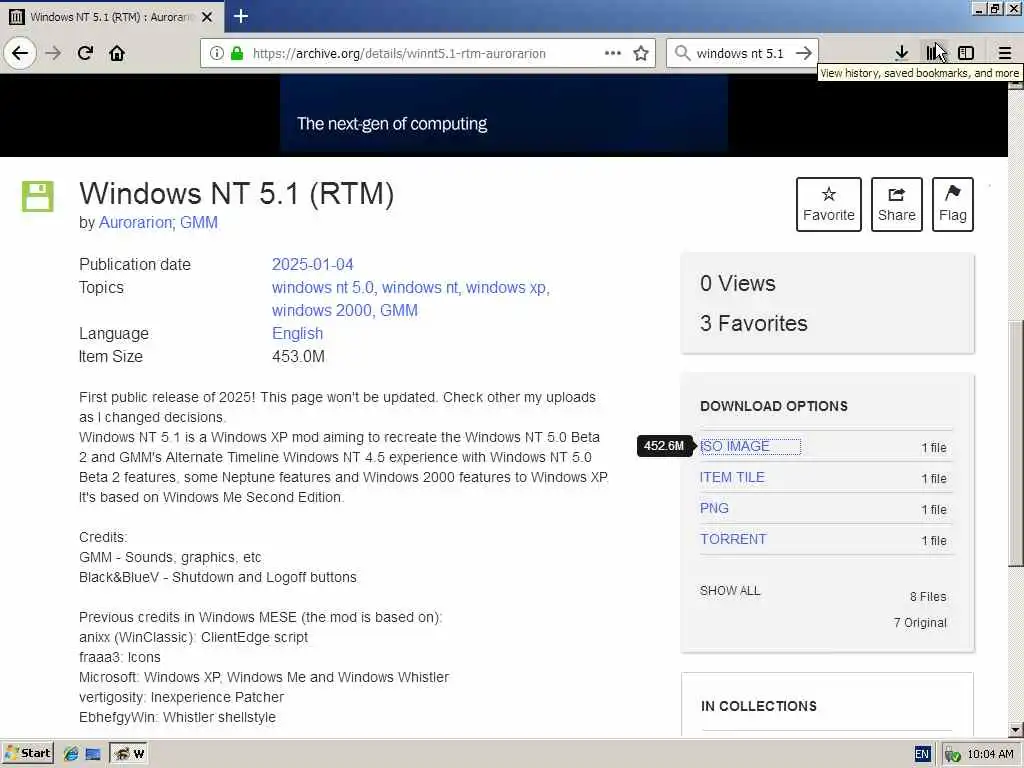Open the English language link
The height and width of the screenshot is (768, 1024).
click(297, 334)
